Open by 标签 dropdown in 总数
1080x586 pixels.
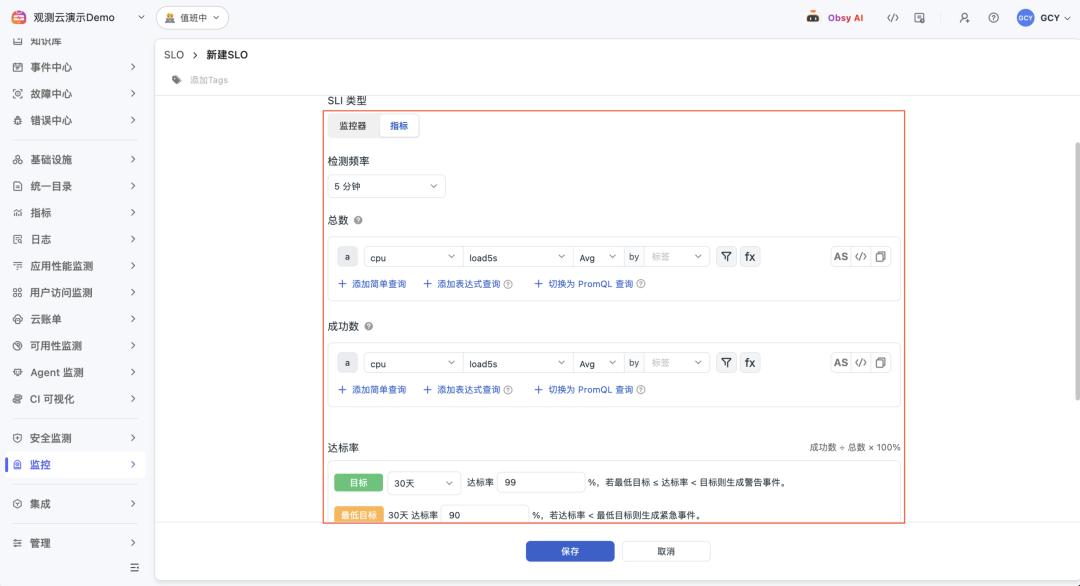676,257
